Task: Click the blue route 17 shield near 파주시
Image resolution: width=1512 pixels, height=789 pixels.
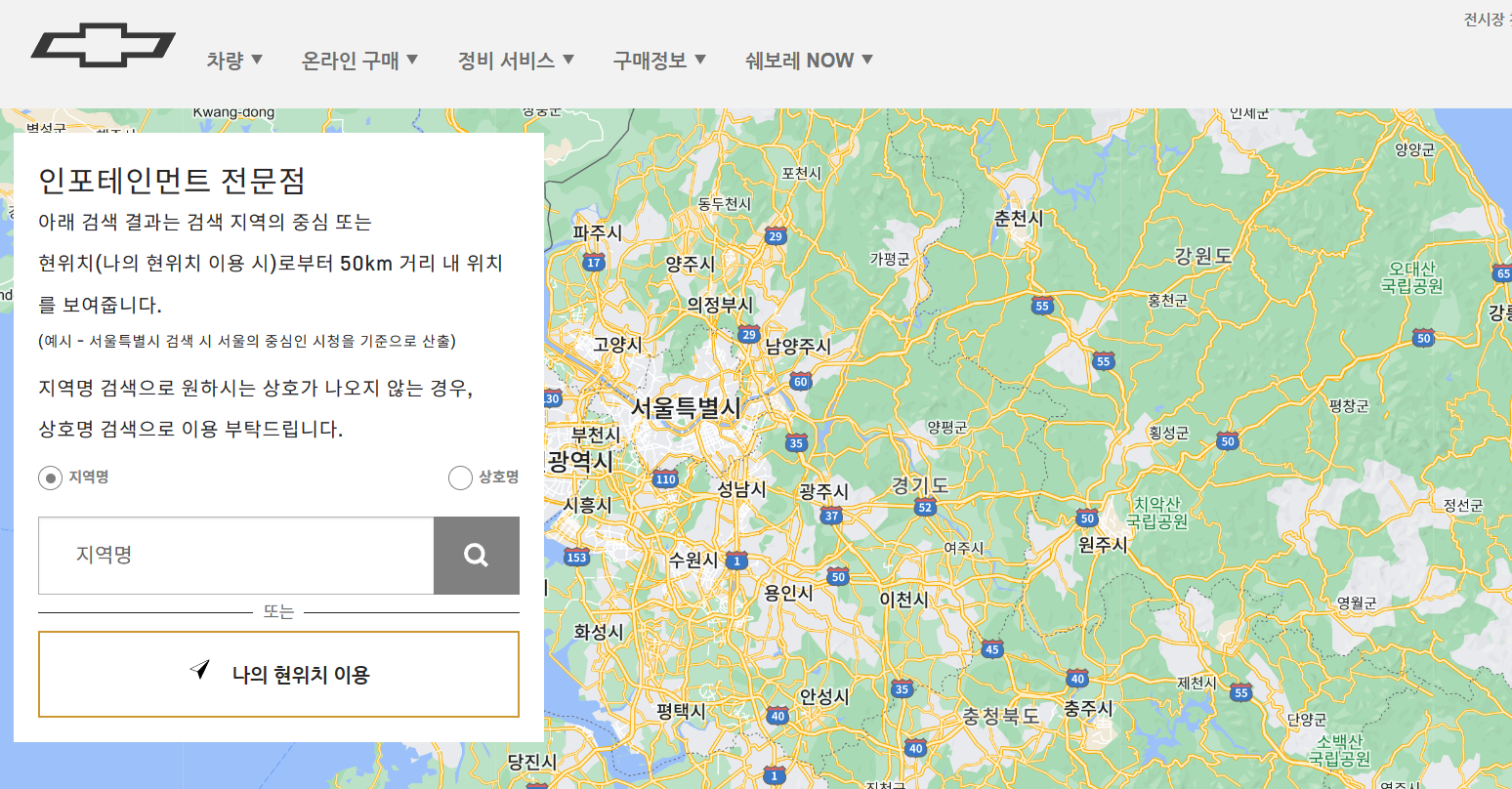Action: [x=594, y=262]
